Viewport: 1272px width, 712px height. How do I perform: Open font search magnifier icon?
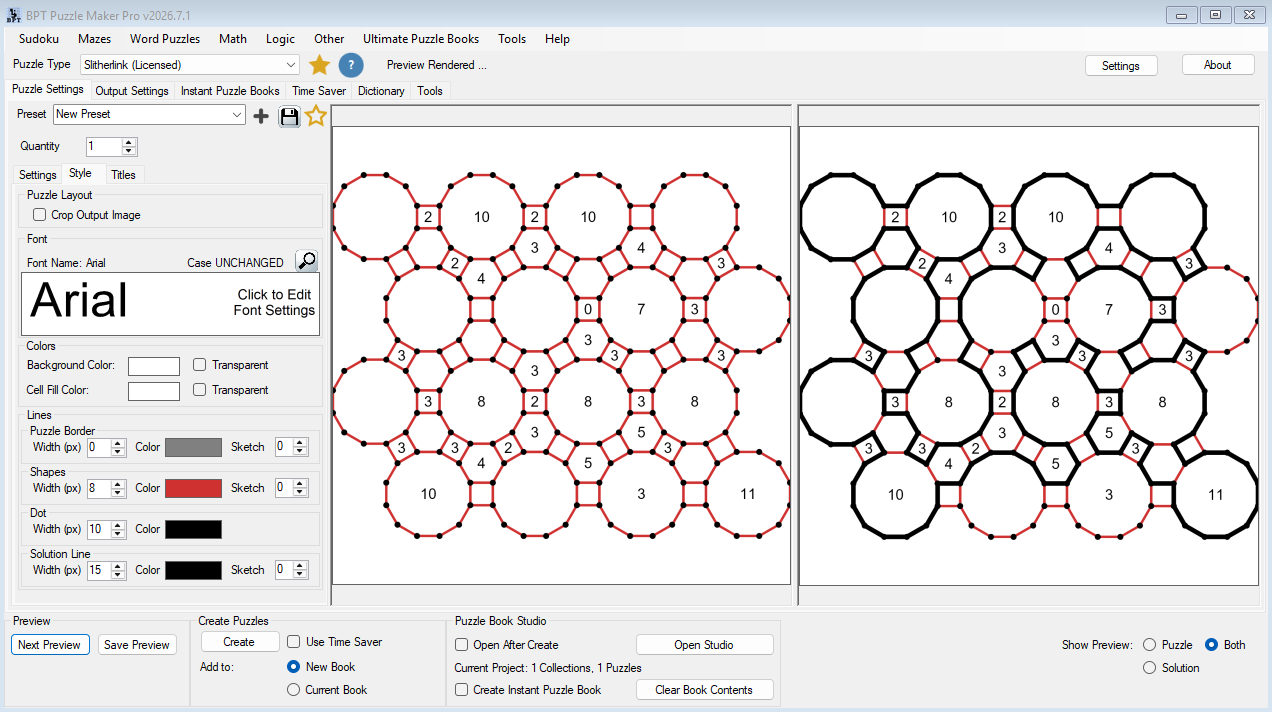coord(307,261)
